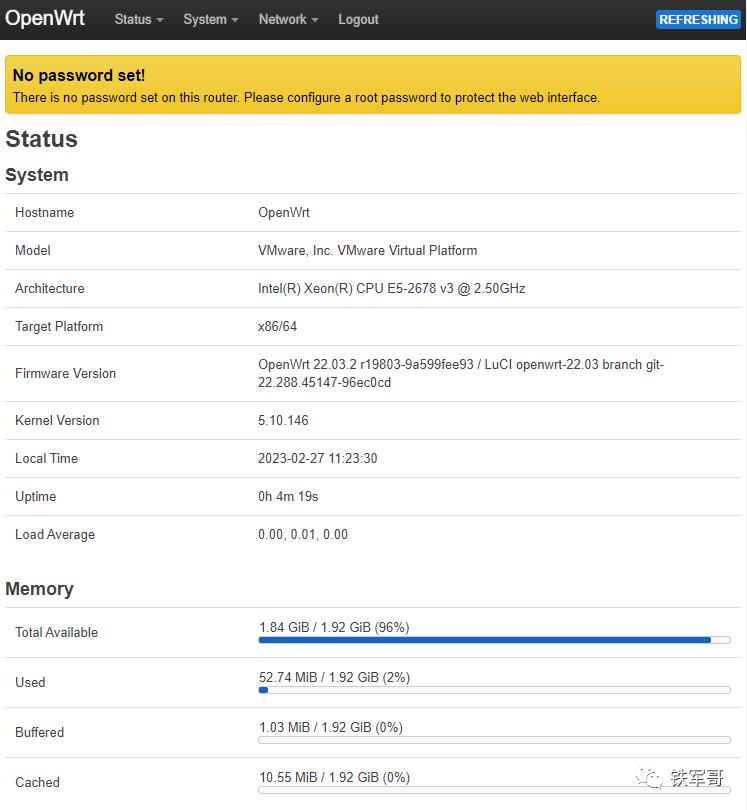Click the Local Time value
The height and width of the screenshot is (810, 747).
pyautogui.click(x=317, y=459)
